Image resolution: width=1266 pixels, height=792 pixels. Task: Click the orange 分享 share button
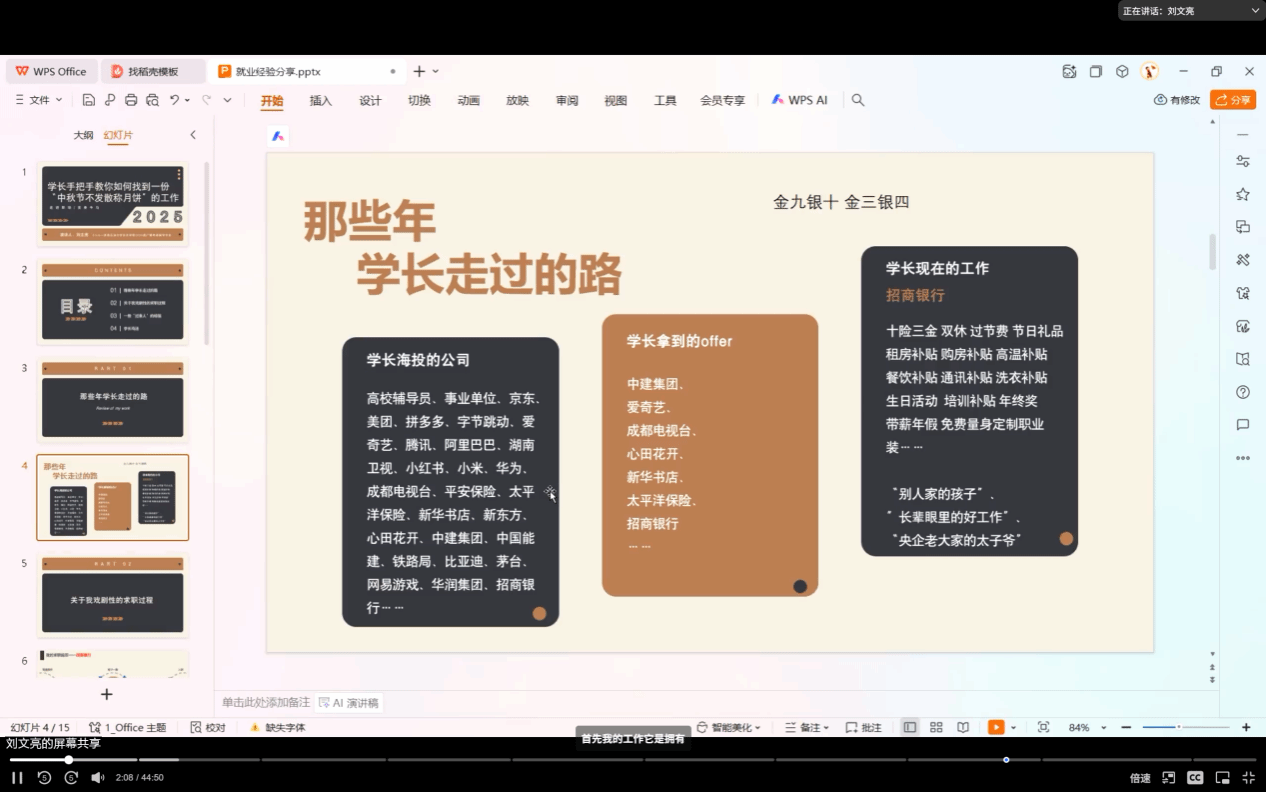[1232, 100]
